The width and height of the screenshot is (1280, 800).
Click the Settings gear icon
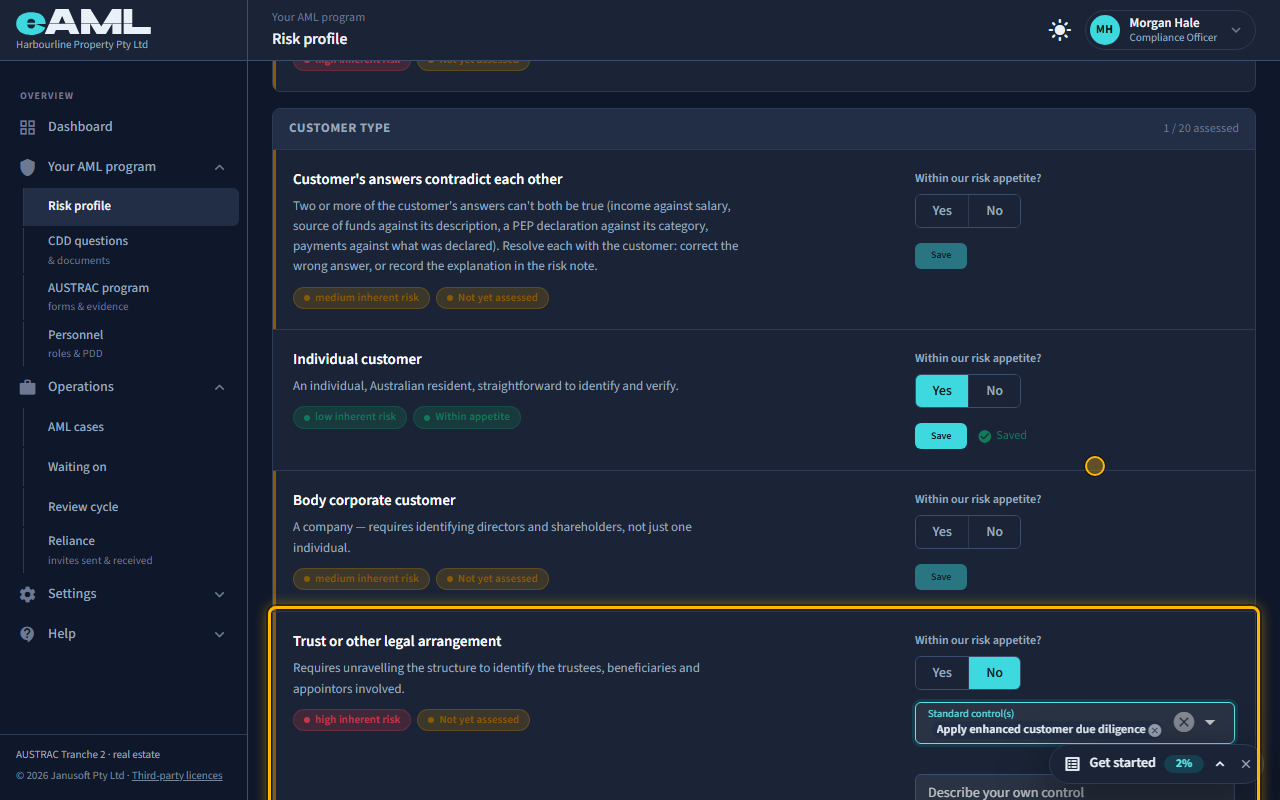(28, 594)
